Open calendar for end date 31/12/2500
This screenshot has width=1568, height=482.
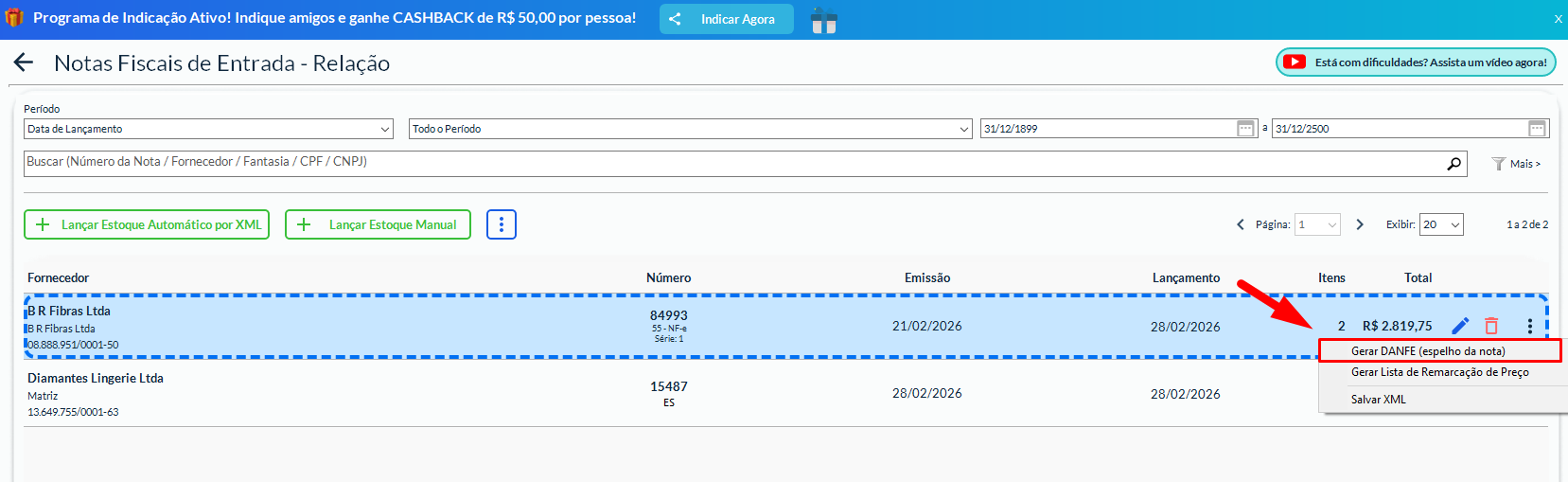(1537, 129)
